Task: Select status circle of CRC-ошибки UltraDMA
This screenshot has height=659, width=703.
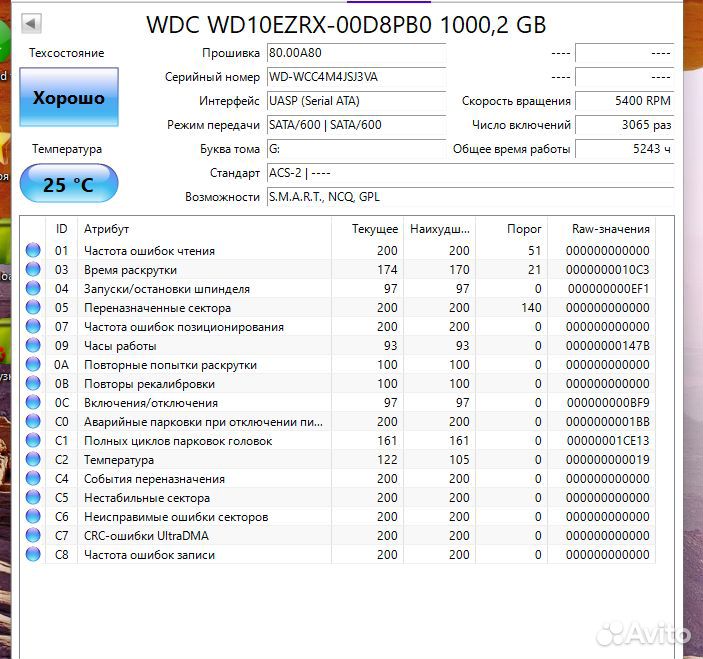Action: coord(33,535)
